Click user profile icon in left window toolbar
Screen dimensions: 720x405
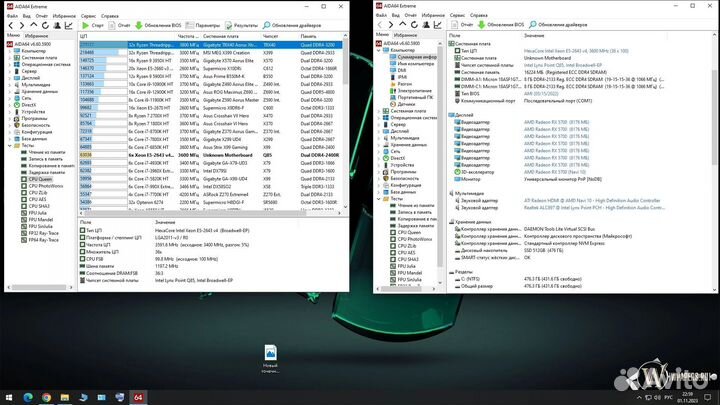click(x=57, y=25)
